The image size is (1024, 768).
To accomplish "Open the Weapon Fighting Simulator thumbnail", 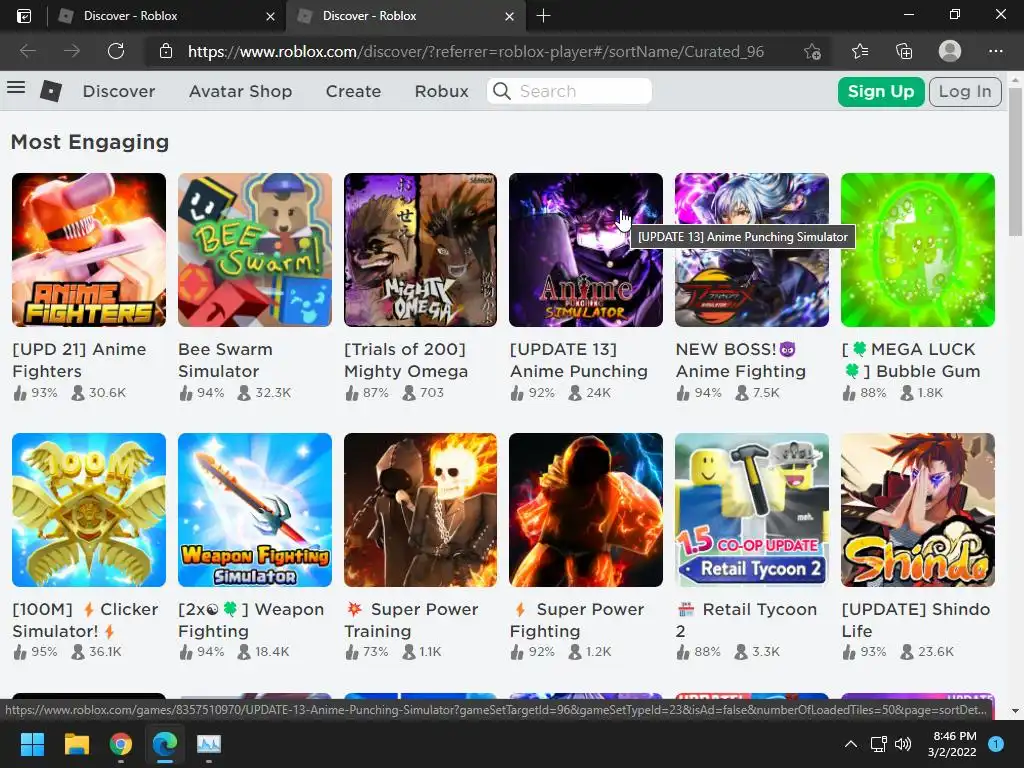I will coord(255,509).
